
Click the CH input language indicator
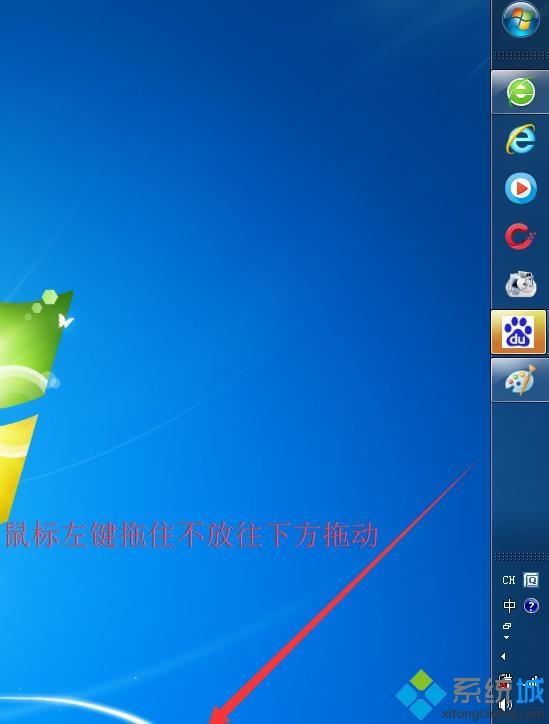508,580
